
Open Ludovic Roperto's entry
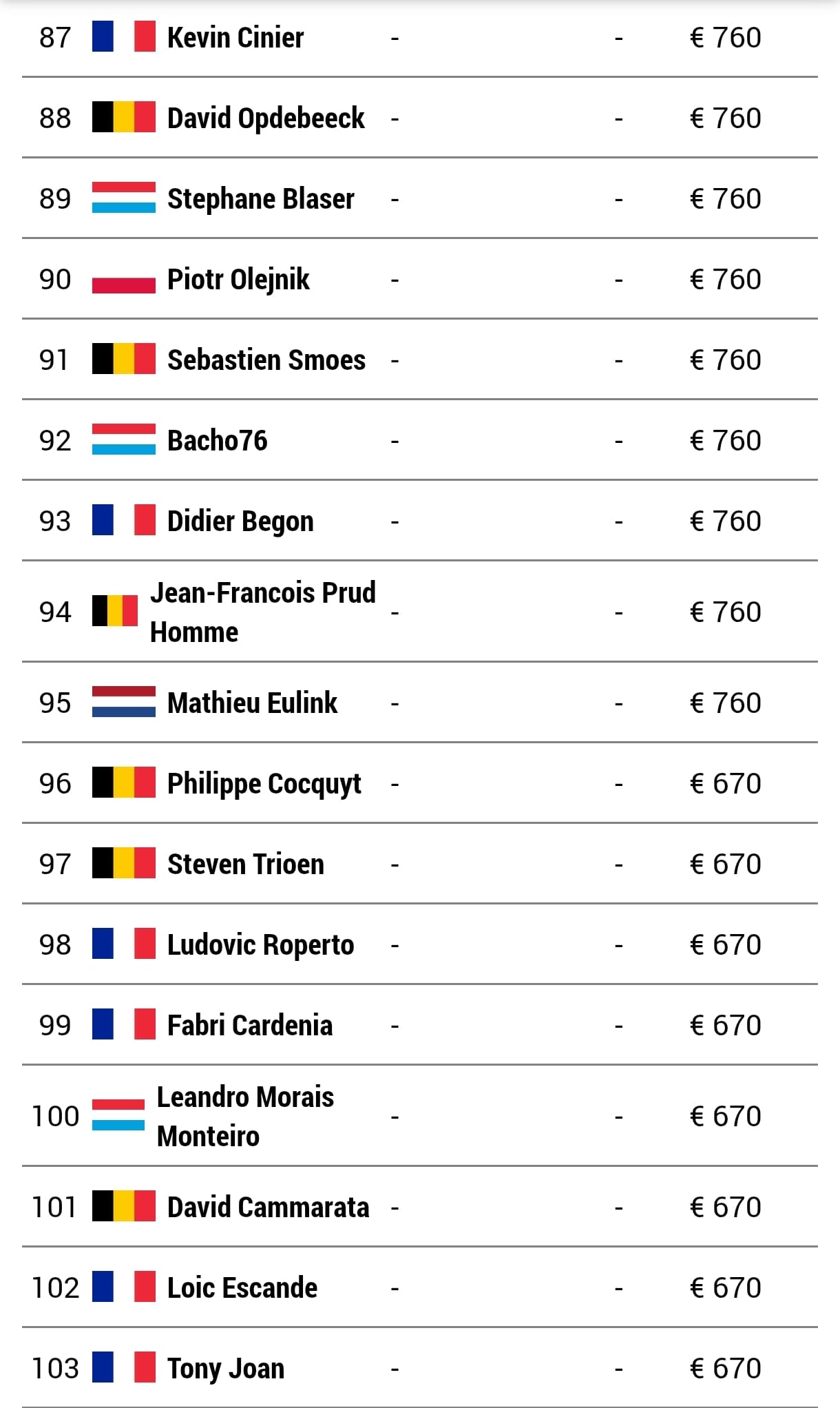261,945
